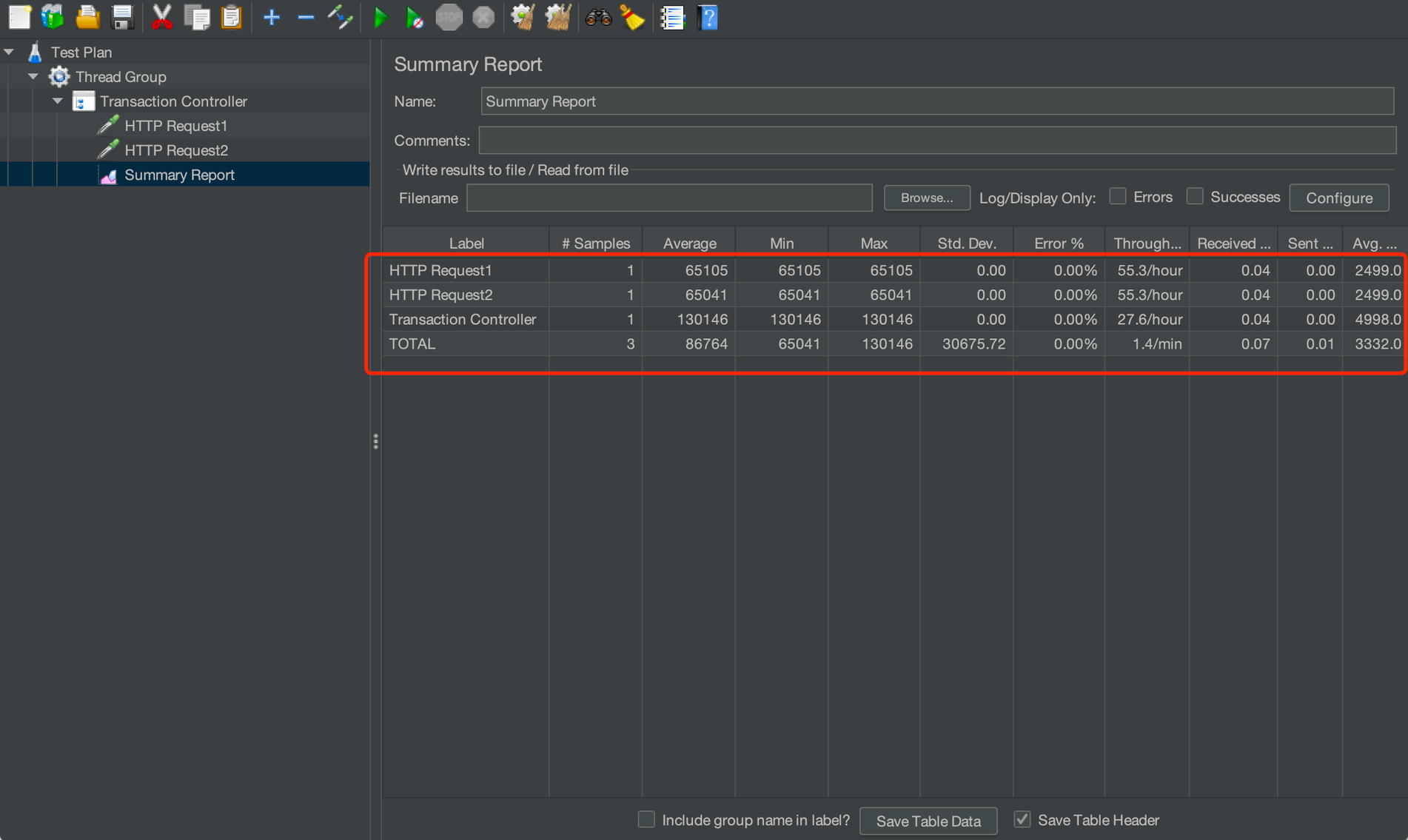Click the green Start test button

tap(380, 18)
